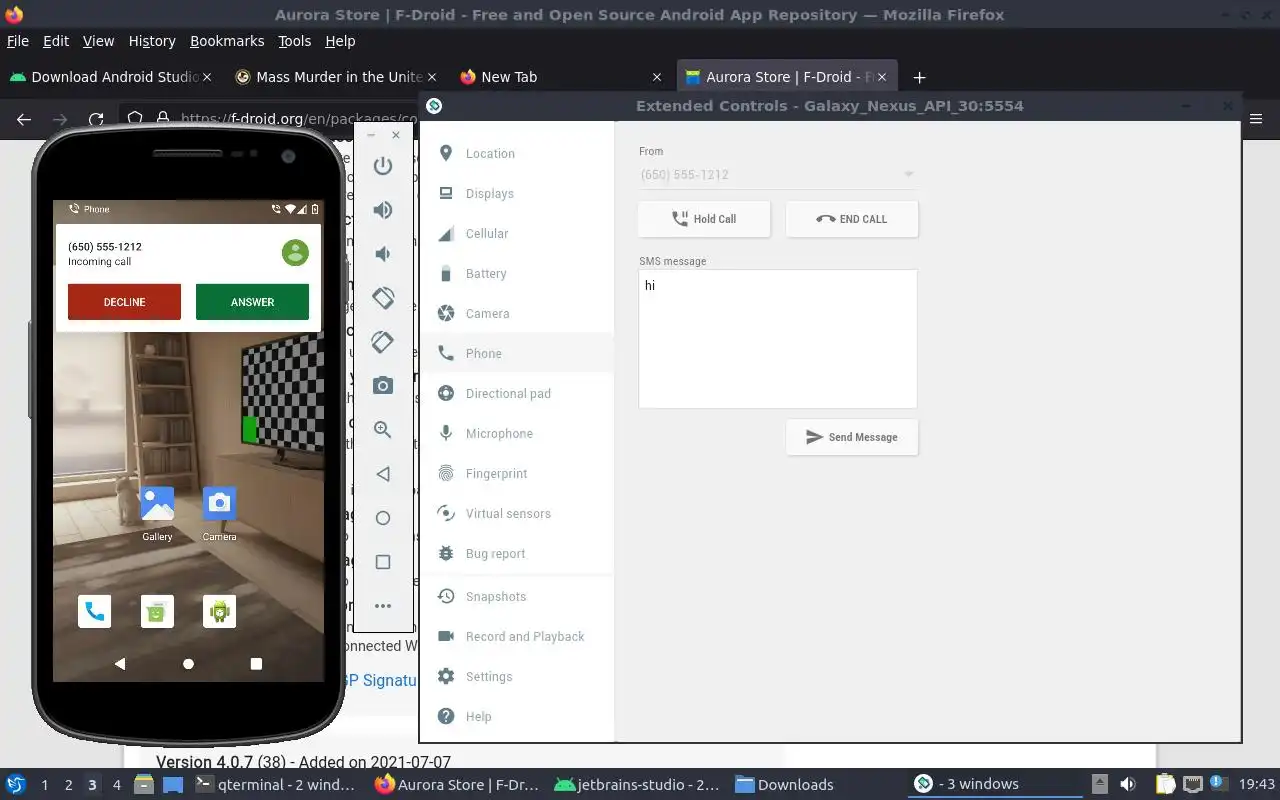Click the Hold Call button

pyautogui.click(x=704, y=219)
